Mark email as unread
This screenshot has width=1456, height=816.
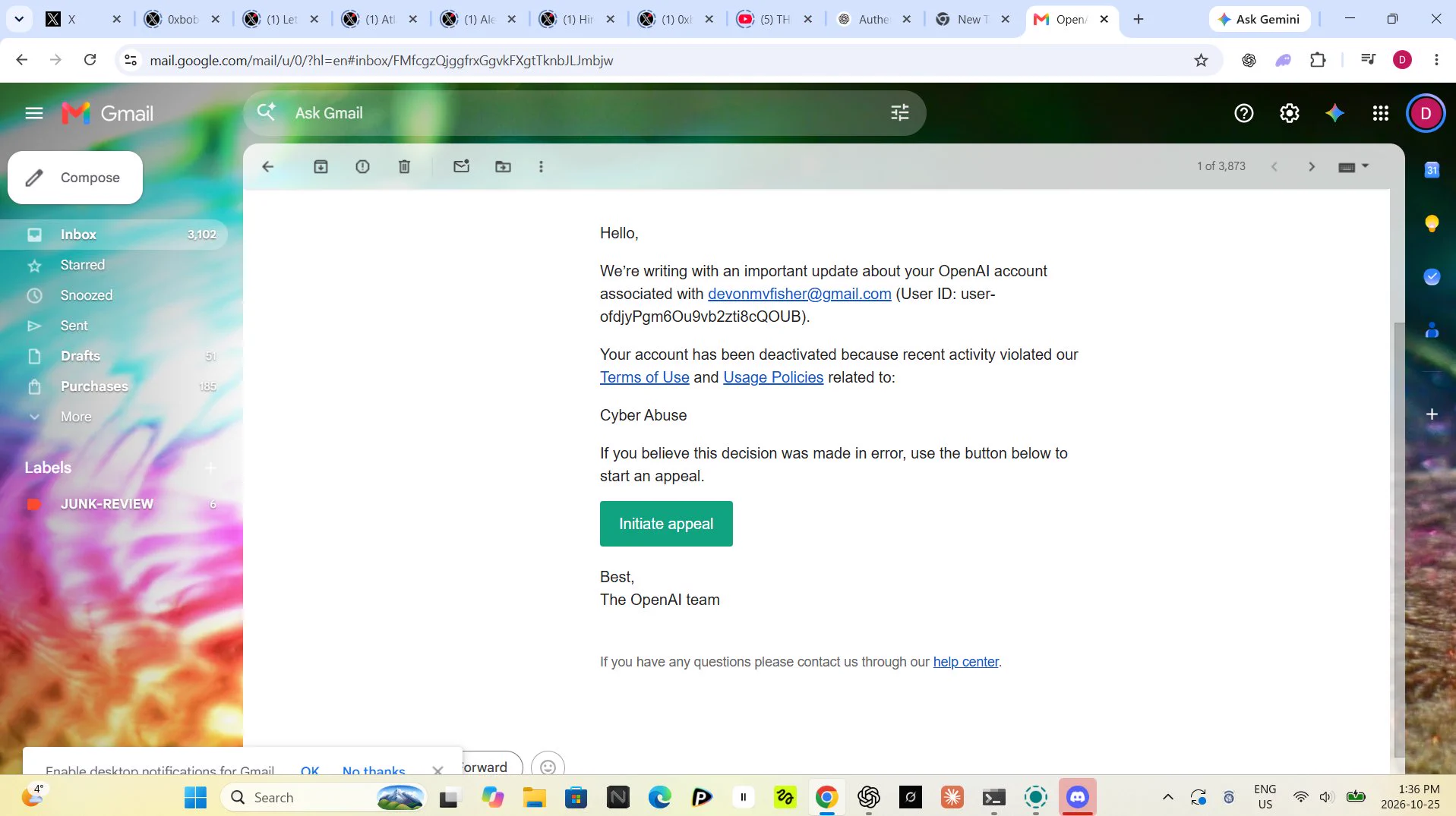461,166
